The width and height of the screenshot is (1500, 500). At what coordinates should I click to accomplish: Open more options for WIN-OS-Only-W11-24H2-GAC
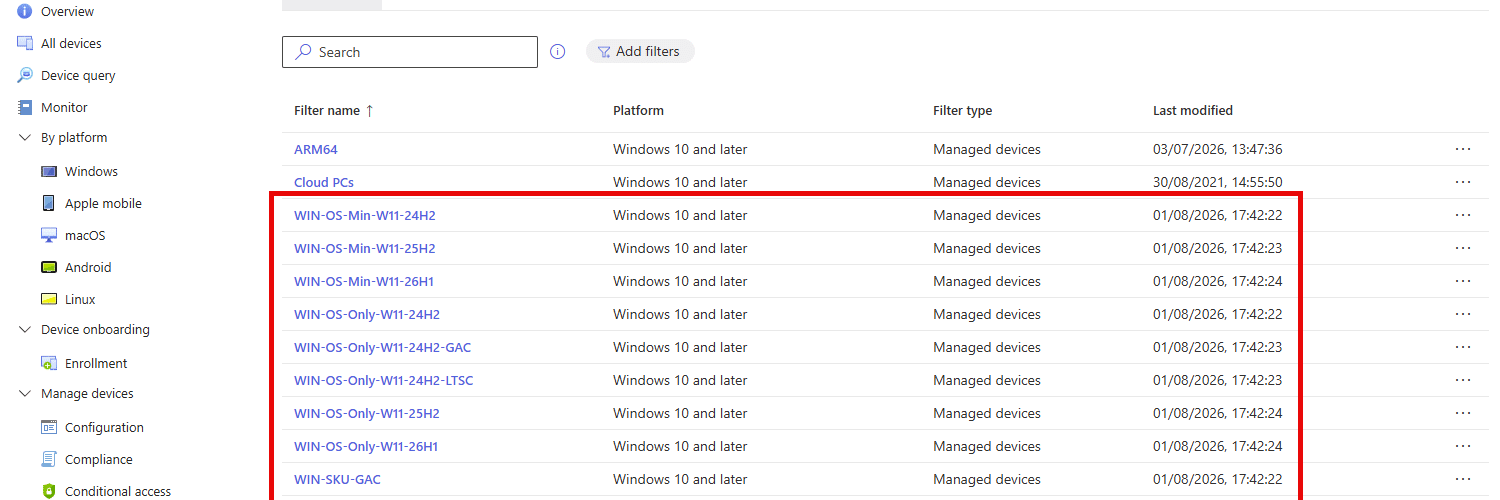pos(1463,347)
